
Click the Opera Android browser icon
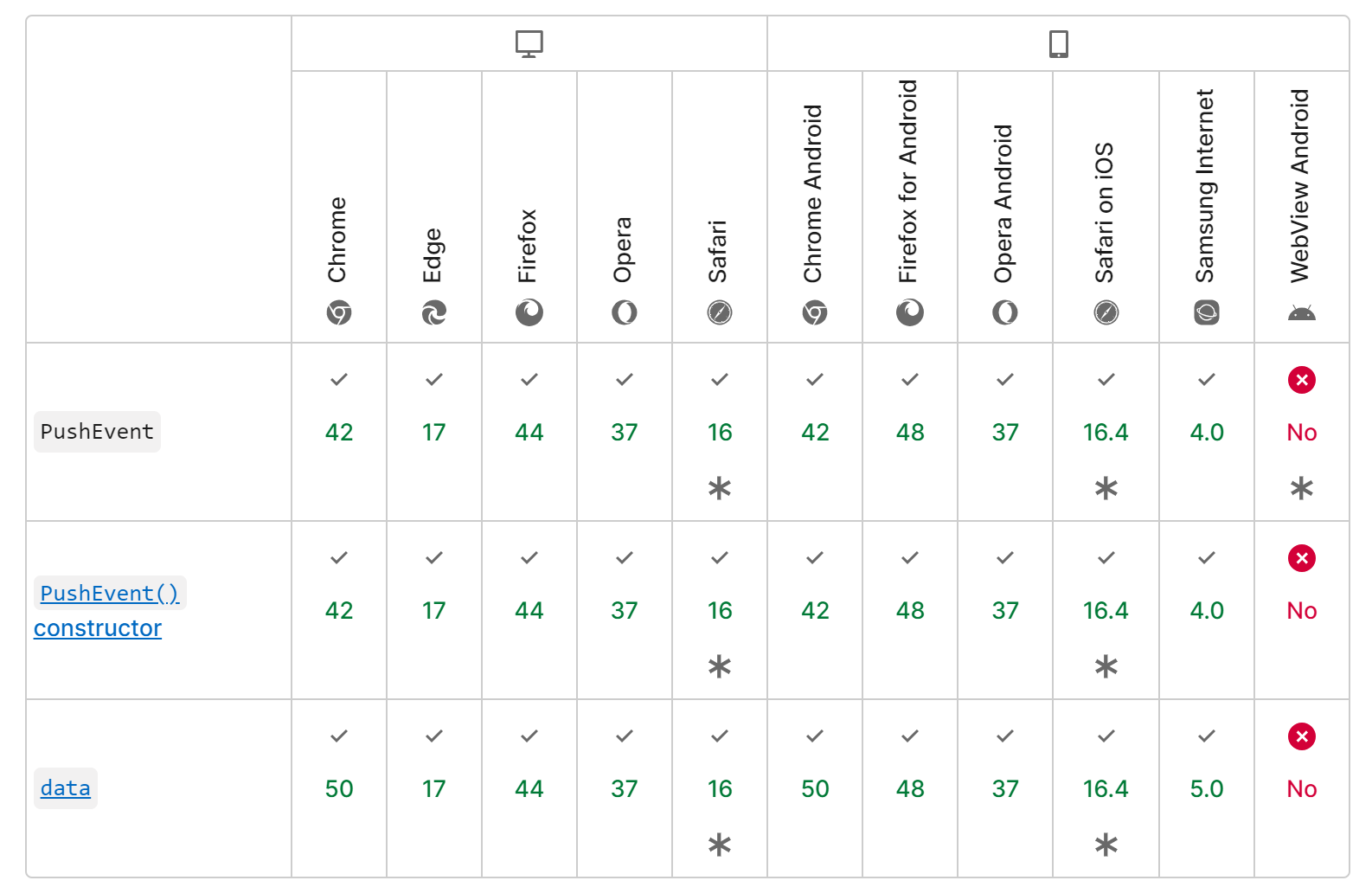pos(1005,312)
